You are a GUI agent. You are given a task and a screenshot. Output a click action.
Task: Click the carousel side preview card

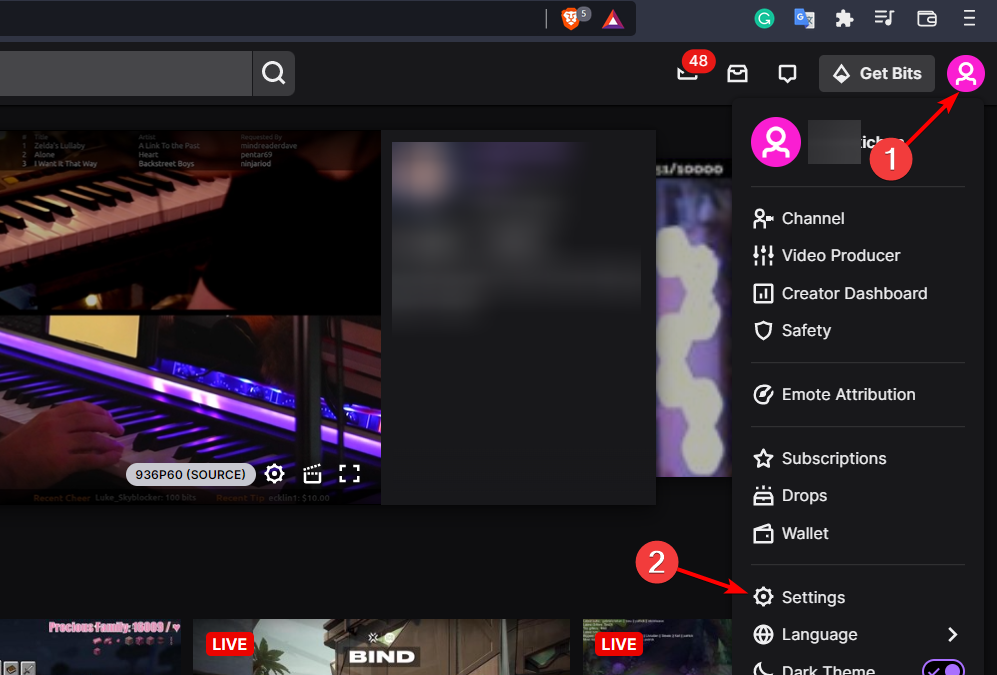694,318
